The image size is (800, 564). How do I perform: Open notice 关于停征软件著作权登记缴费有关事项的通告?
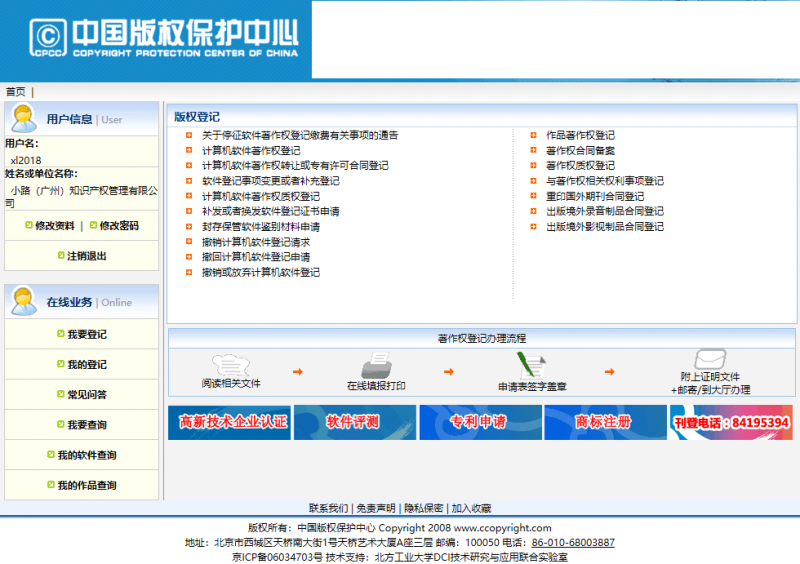tap(300, 135)
